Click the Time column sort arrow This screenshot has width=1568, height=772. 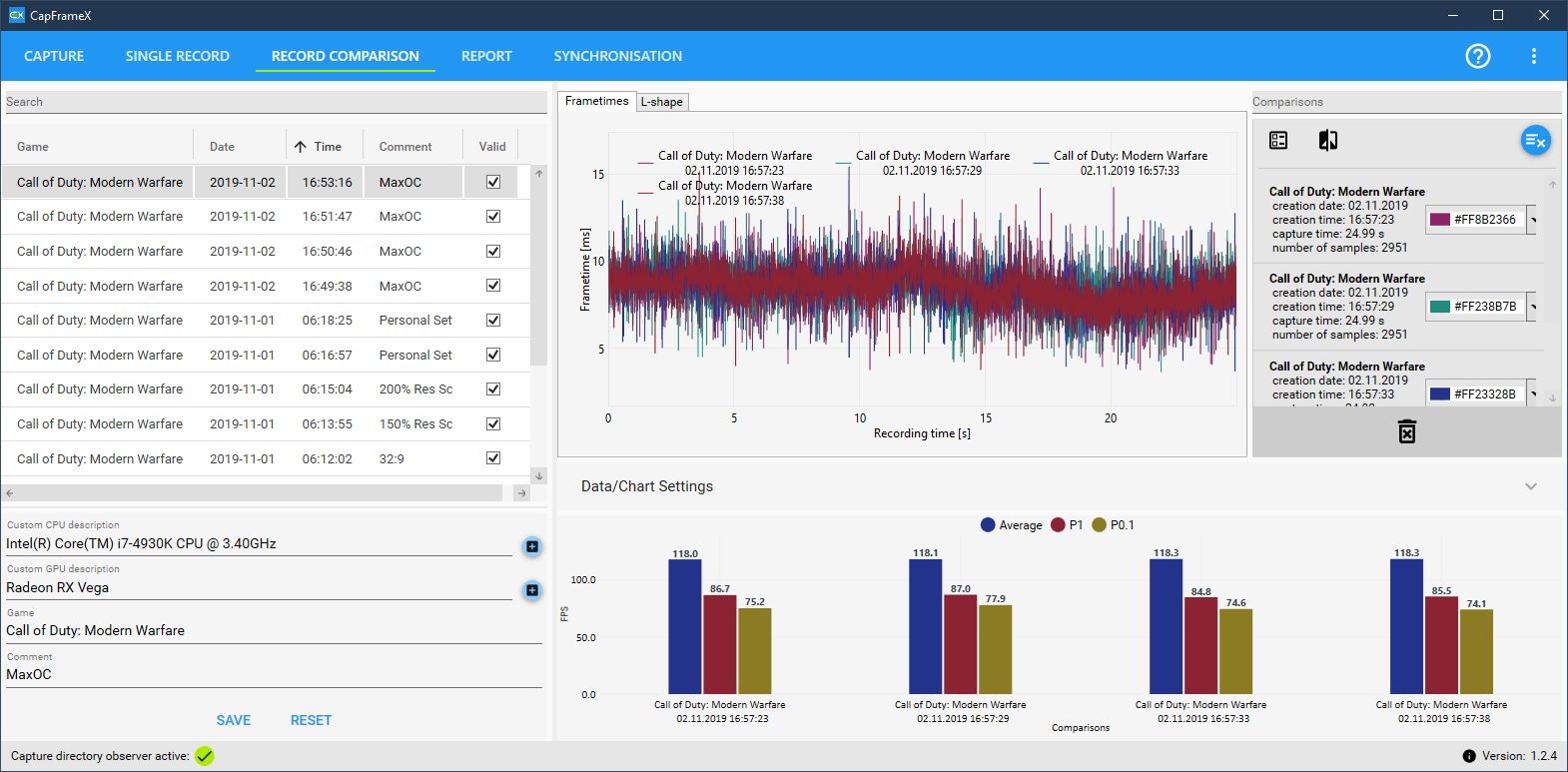[x=301, y=147]
